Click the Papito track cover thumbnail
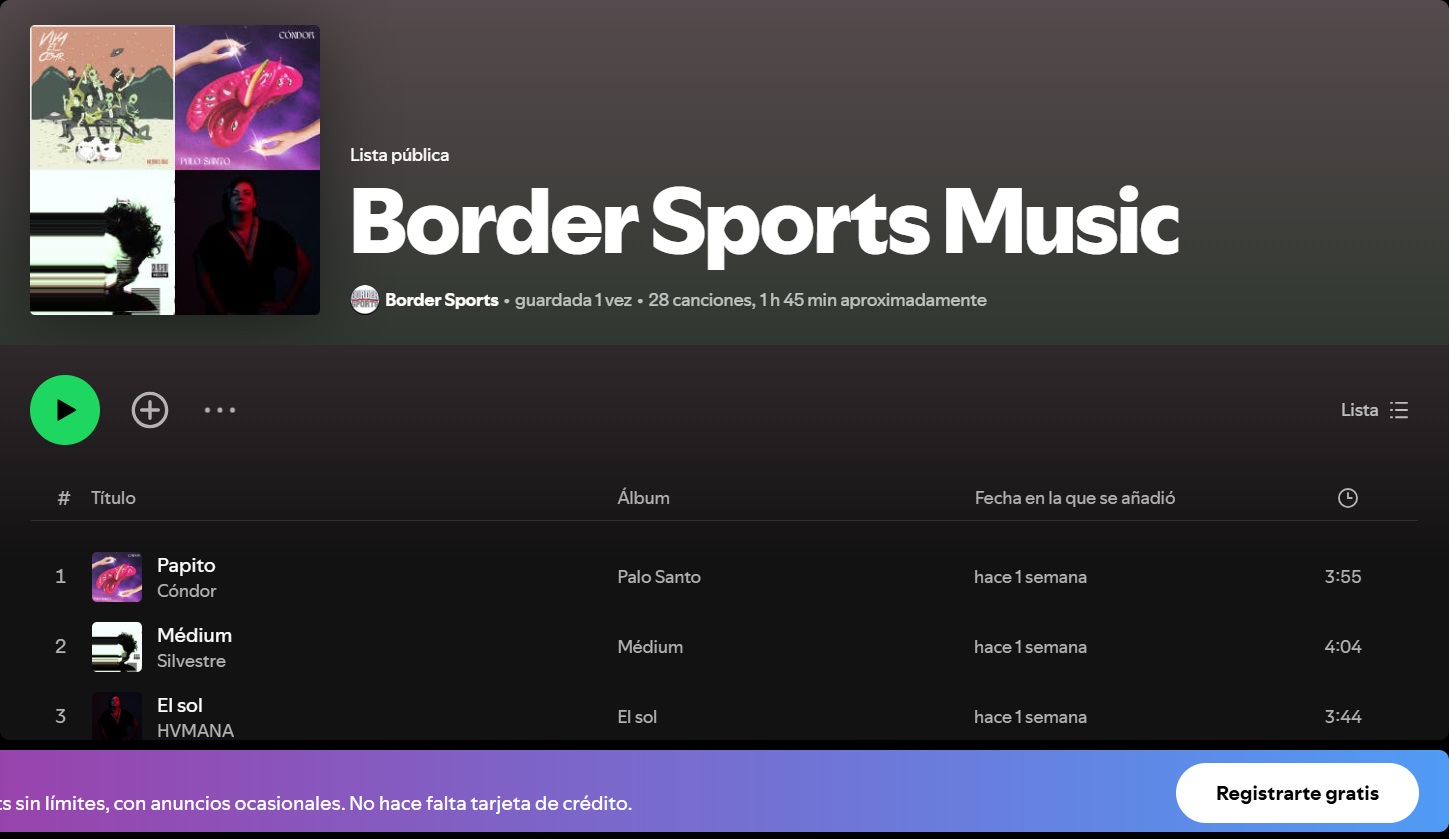The width and height of the screenshot is (1449, 839). coord(117,577)
